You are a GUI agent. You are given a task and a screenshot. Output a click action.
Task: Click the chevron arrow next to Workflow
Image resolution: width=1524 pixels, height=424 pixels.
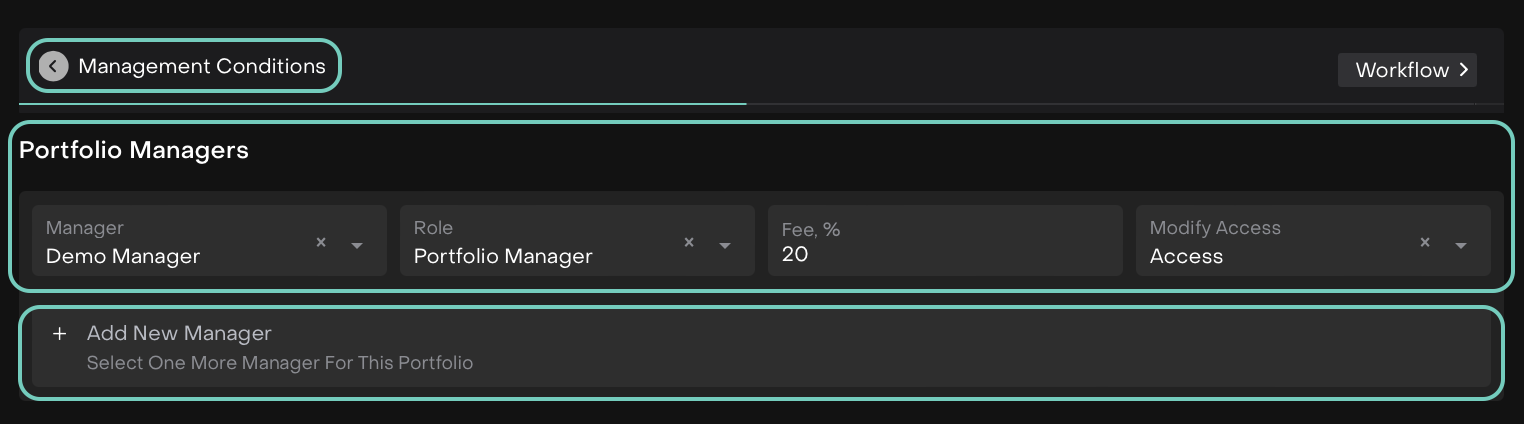tap(1464, 70)
